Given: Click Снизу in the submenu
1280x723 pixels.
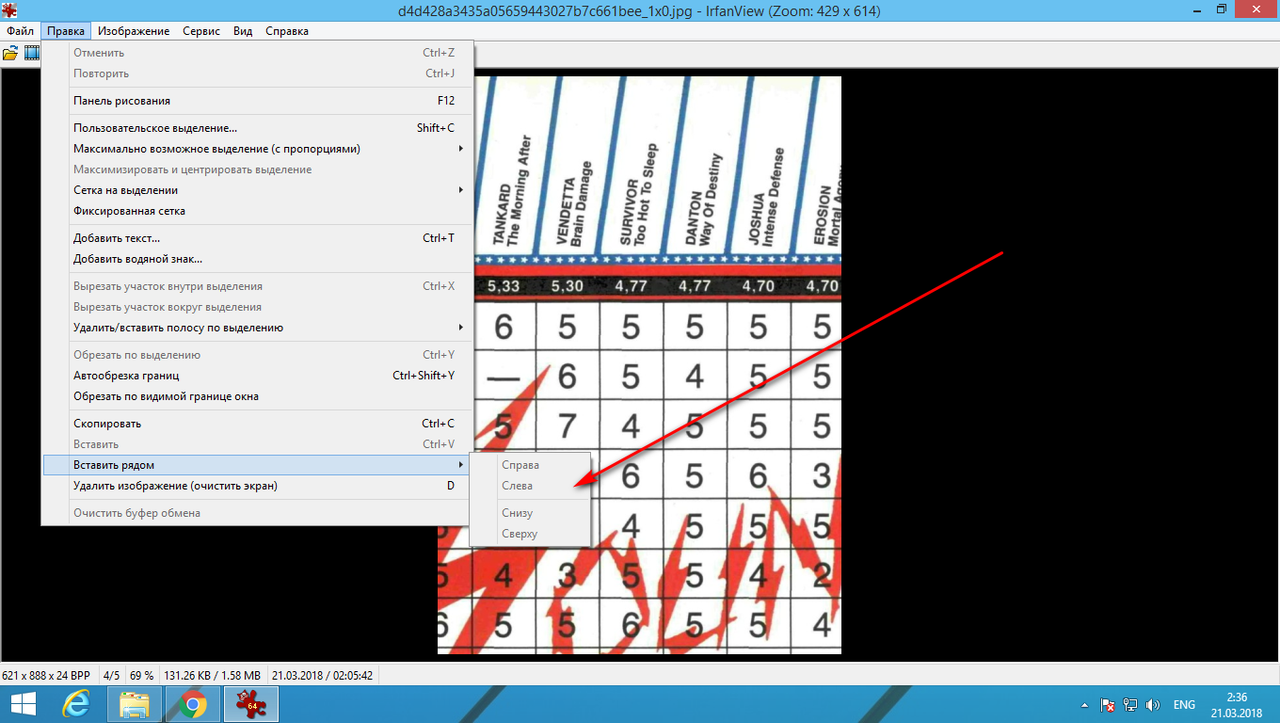Looking at the screenshot, I should pos(531,513).
